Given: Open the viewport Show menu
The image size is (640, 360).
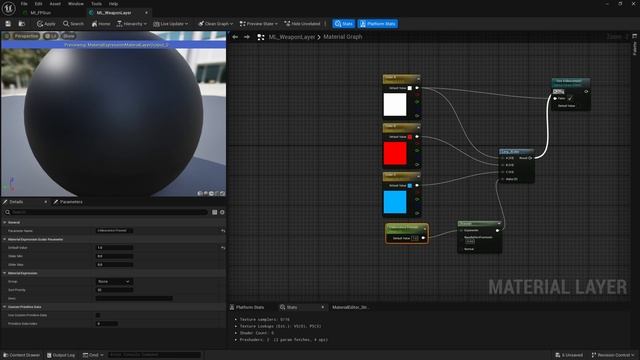Looking at the screenshot, I should point(69,36).
